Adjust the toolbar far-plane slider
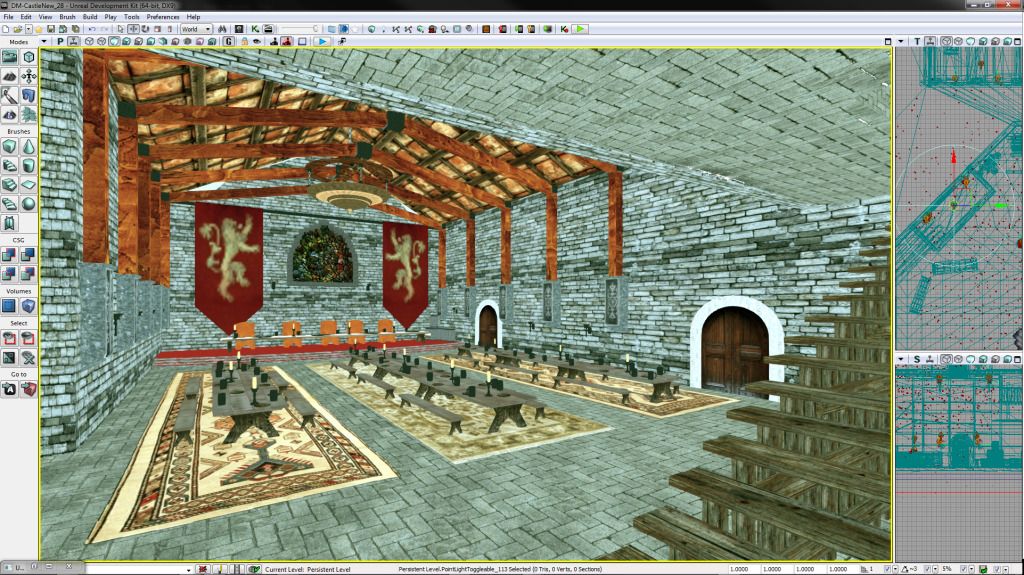 tap(300, 29)
